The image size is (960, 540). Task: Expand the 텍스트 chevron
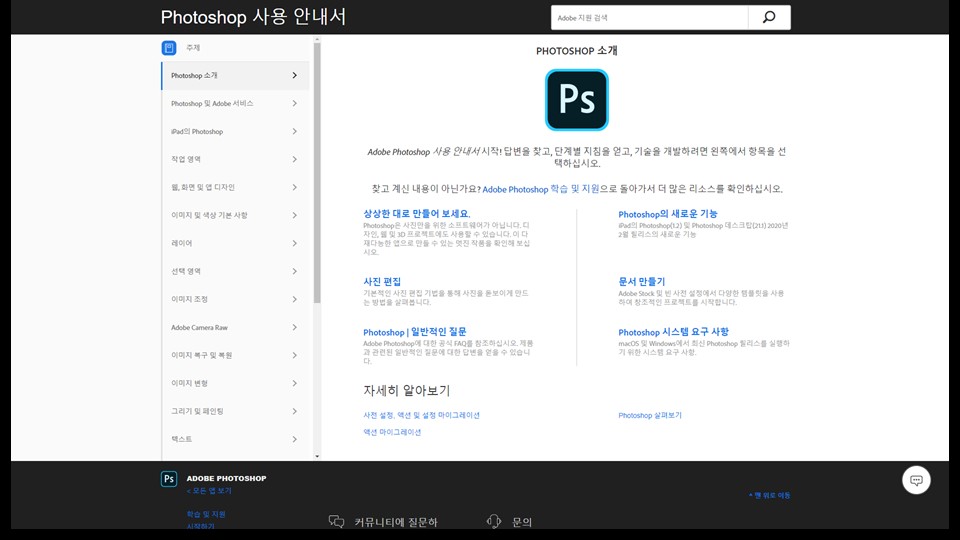pos(294,440)
